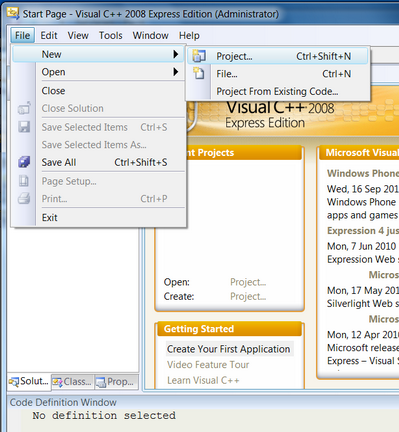Click the Print printer icon

click(24, 199)
